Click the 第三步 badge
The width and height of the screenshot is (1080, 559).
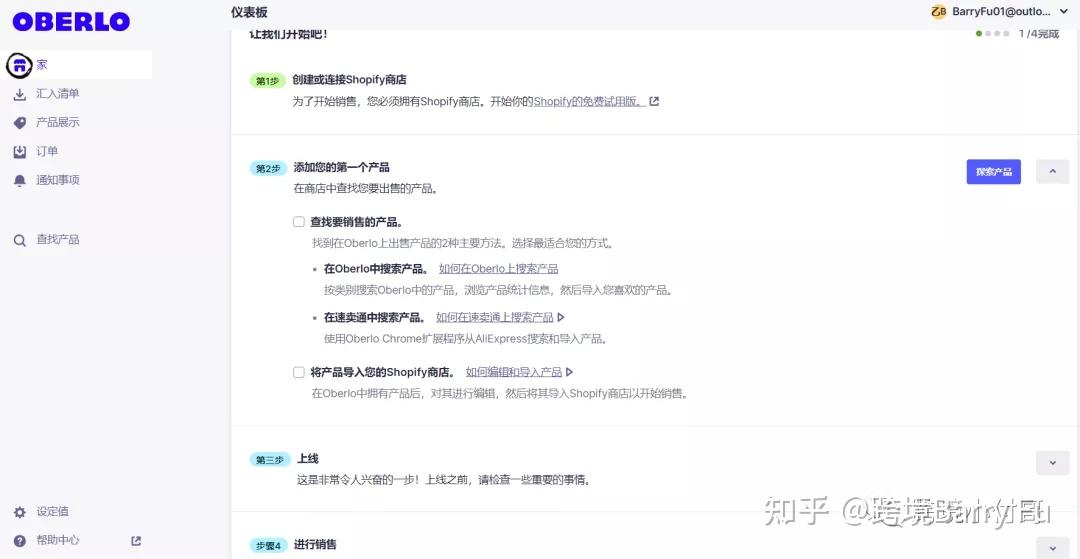click(x=270, y=460)
